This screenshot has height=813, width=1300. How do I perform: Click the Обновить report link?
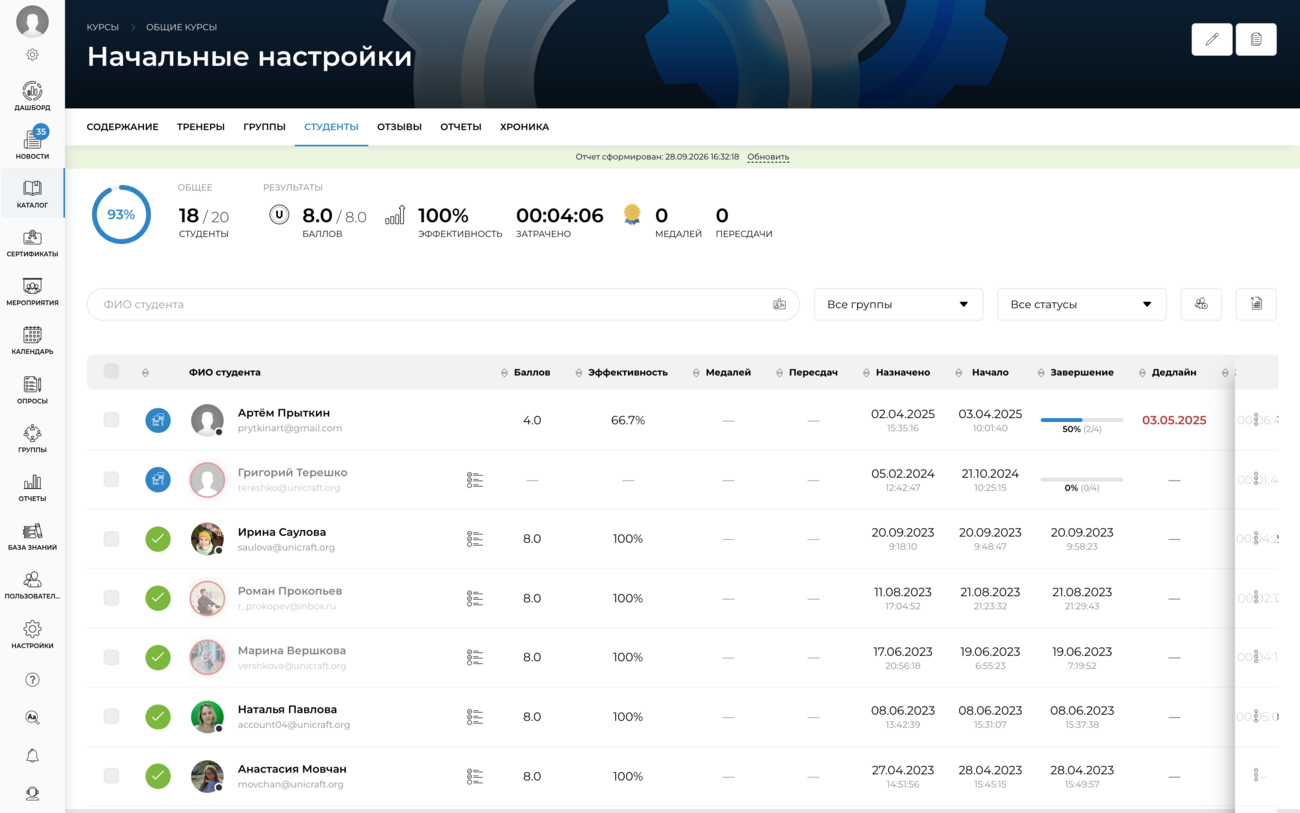768,157
